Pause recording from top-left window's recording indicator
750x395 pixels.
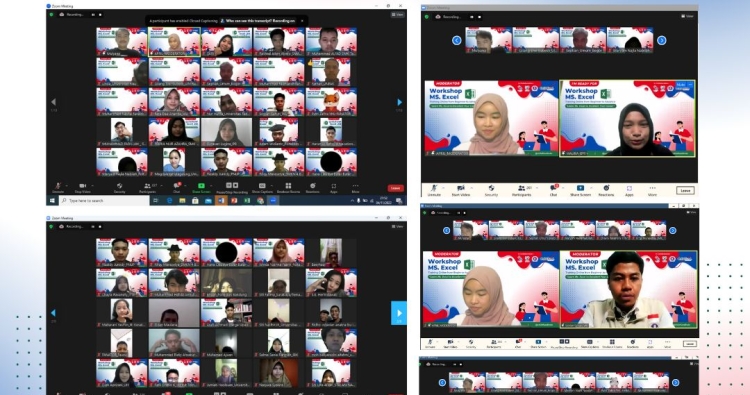[x=93, y=15]
